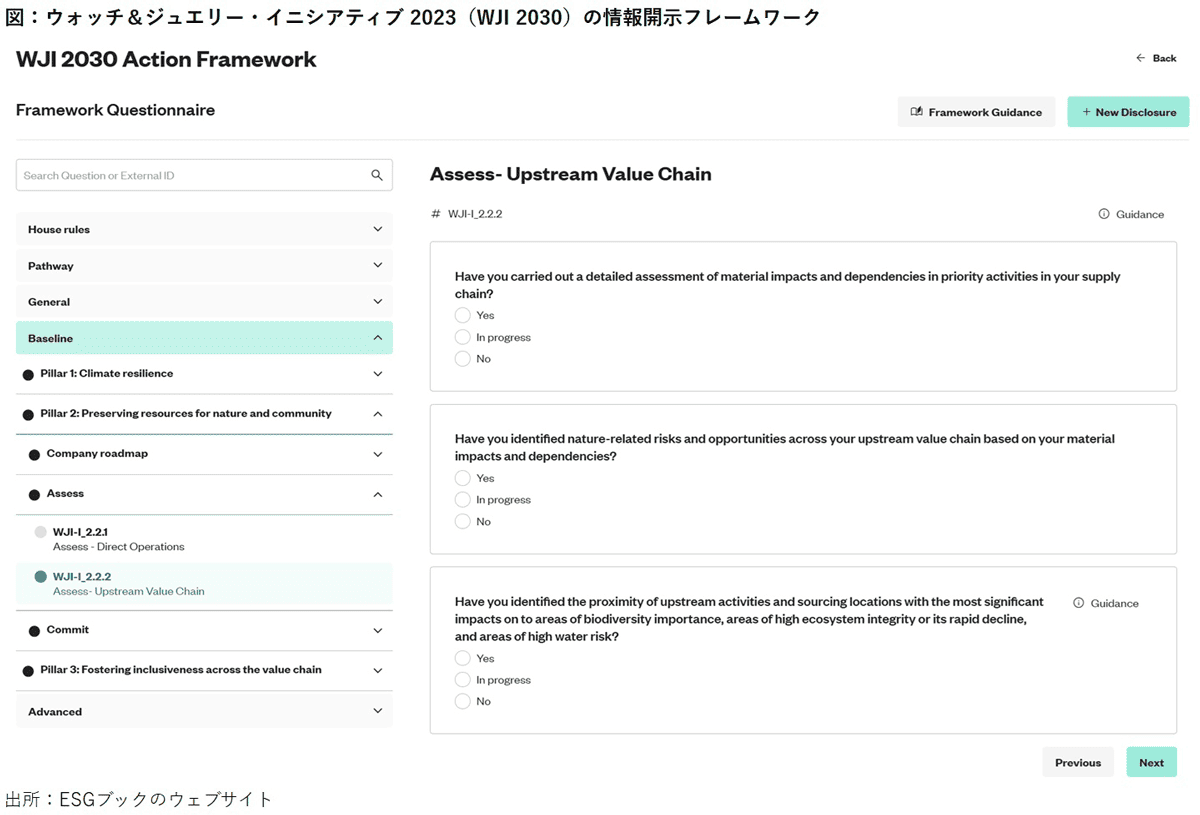1200x815 pixels.
Task: Click the grey status dot of WJI-I_2.2.1
Action: pyautogui.click(x=40, y=532)
